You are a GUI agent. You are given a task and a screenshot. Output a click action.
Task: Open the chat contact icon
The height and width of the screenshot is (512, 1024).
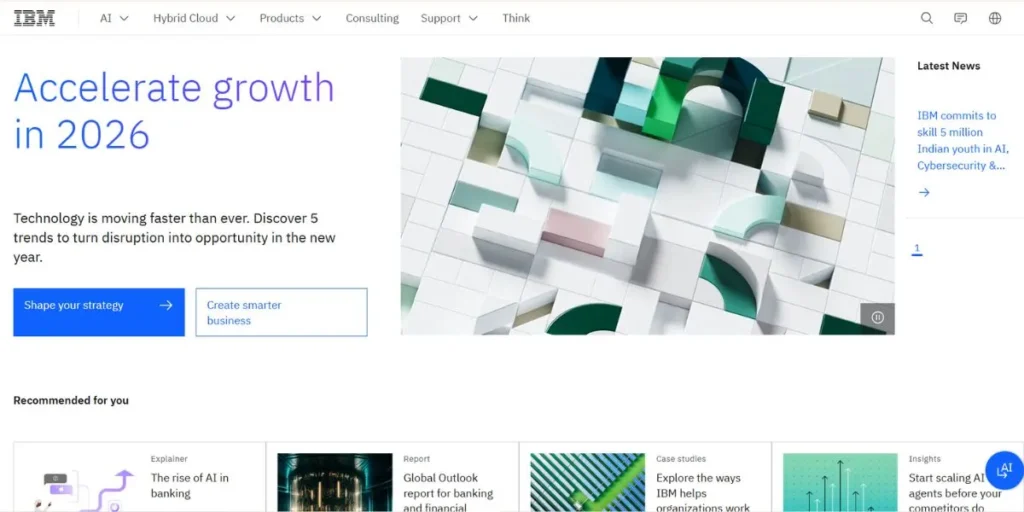point(961,18)
